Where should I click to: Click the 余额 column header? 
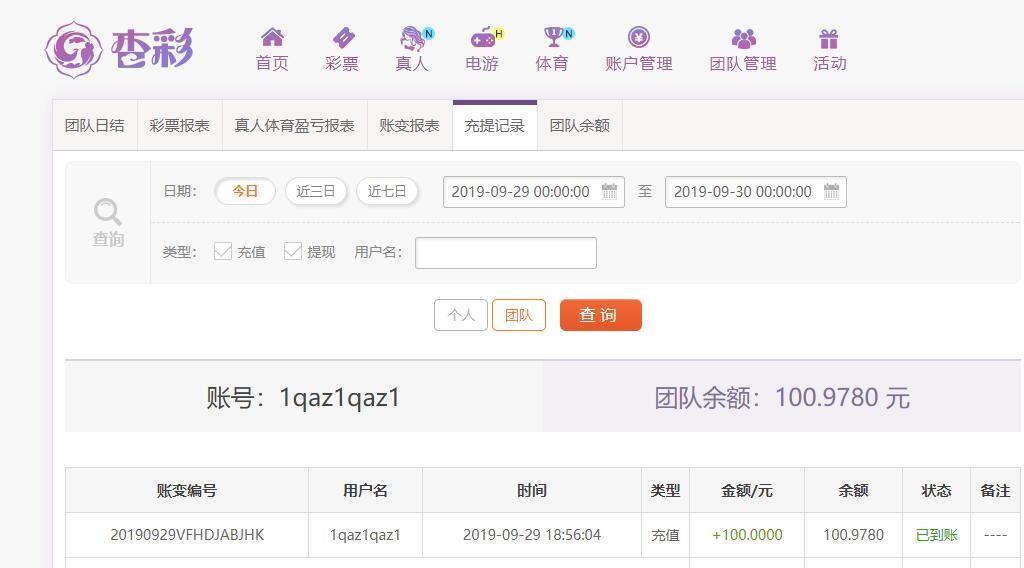pyautogui.click(x=853, y=490)
